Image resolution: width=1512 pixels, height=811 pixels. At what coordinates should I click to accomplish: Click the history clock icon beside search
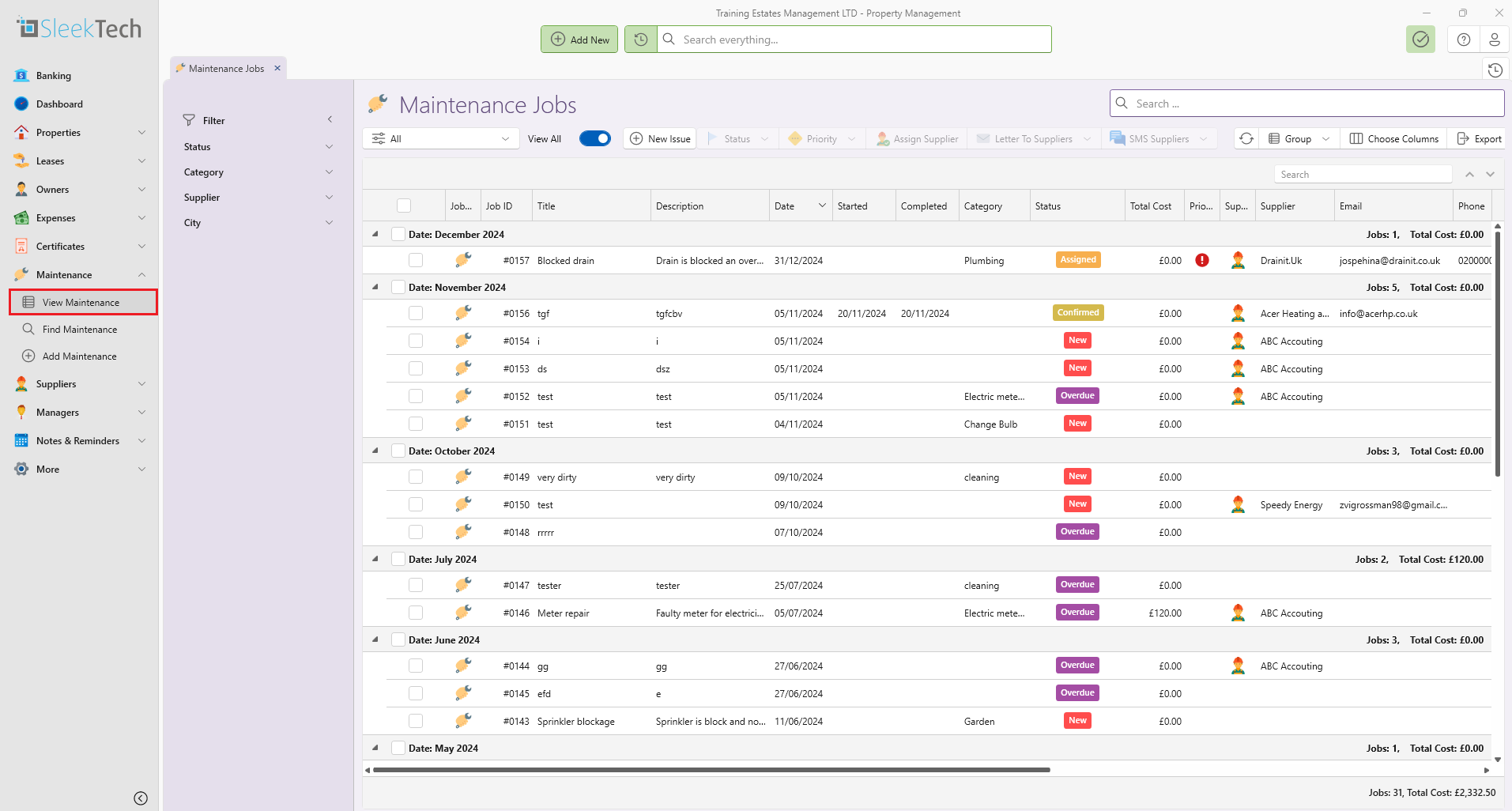pyautogui.click(x=641, y=40)
